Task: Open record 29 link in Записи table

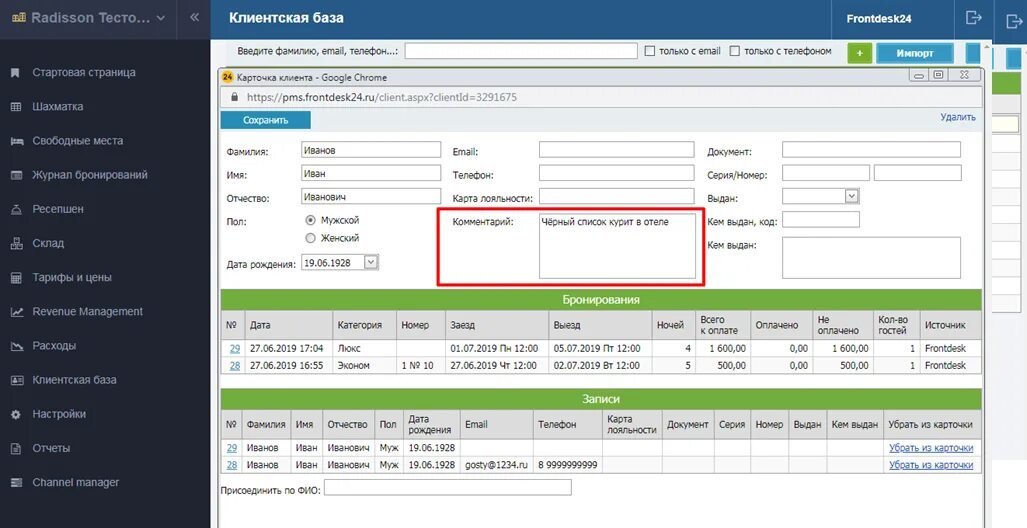Action: 232,448
